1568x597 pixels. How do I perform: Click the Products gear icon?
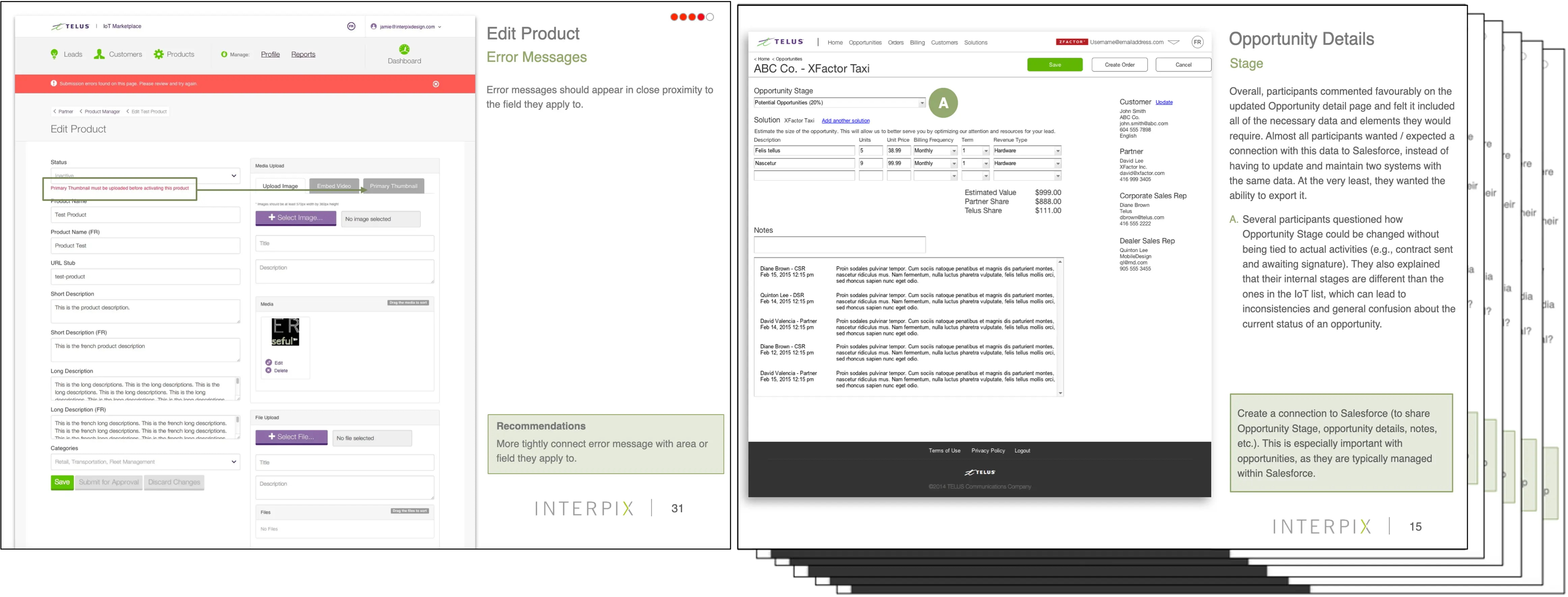pos(159,54)
